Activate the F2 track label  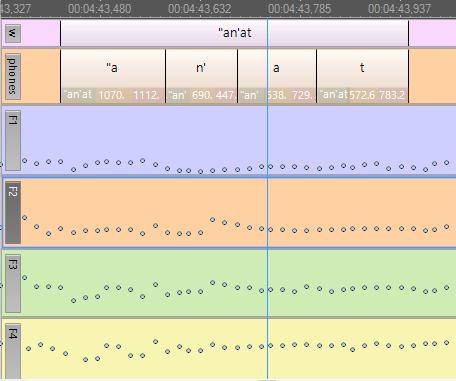coord(13,212)
